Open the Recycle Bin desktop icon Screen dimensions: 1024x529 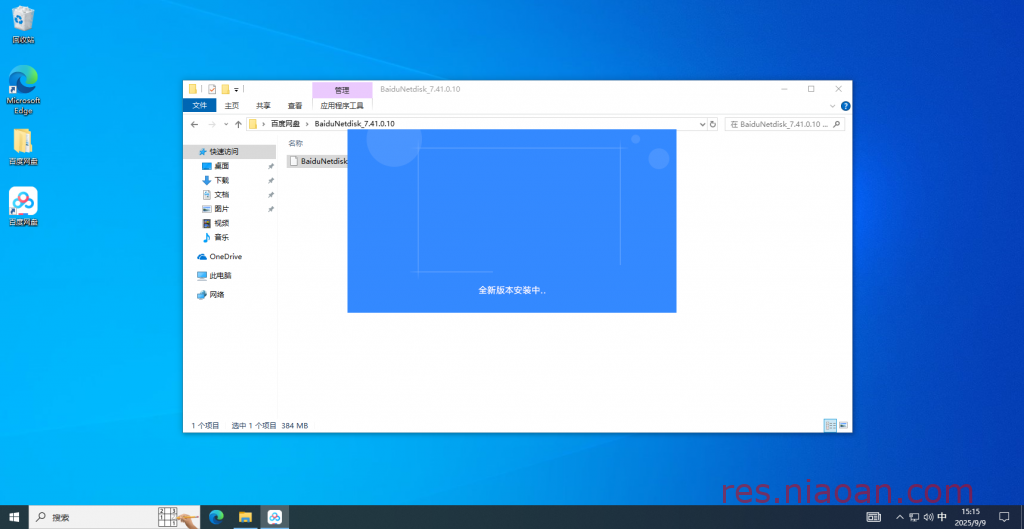[x=23, y=24]
